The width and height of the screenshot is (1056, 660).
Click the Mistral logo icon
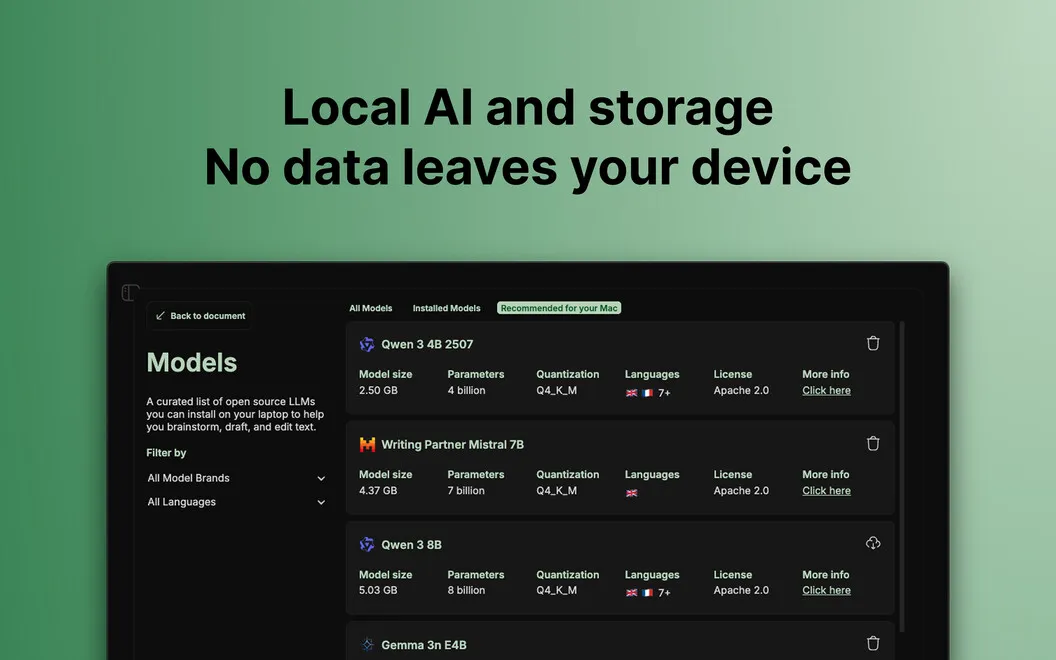[367, 444]
